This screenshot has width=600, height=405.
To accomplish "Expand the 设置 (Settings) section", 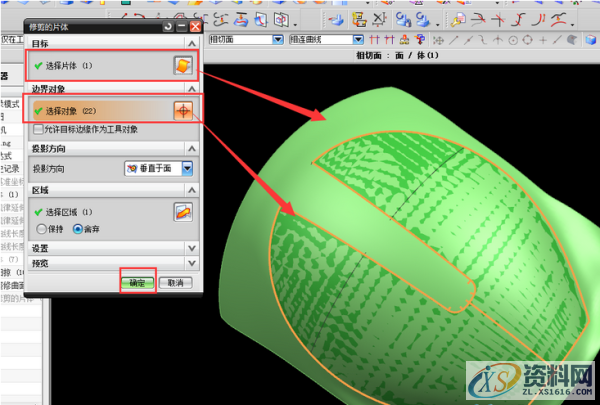I will click(x=112, y=247).
